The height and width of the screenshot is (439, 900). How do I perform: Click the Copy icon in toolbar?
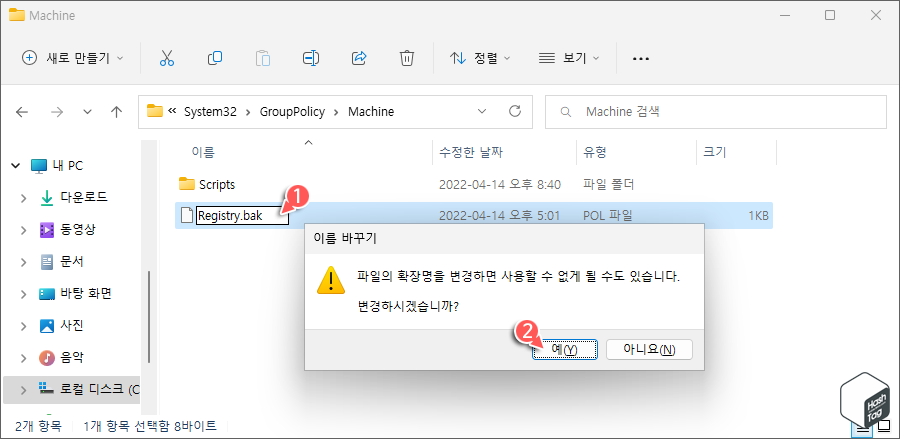click(x=215, y=58)
